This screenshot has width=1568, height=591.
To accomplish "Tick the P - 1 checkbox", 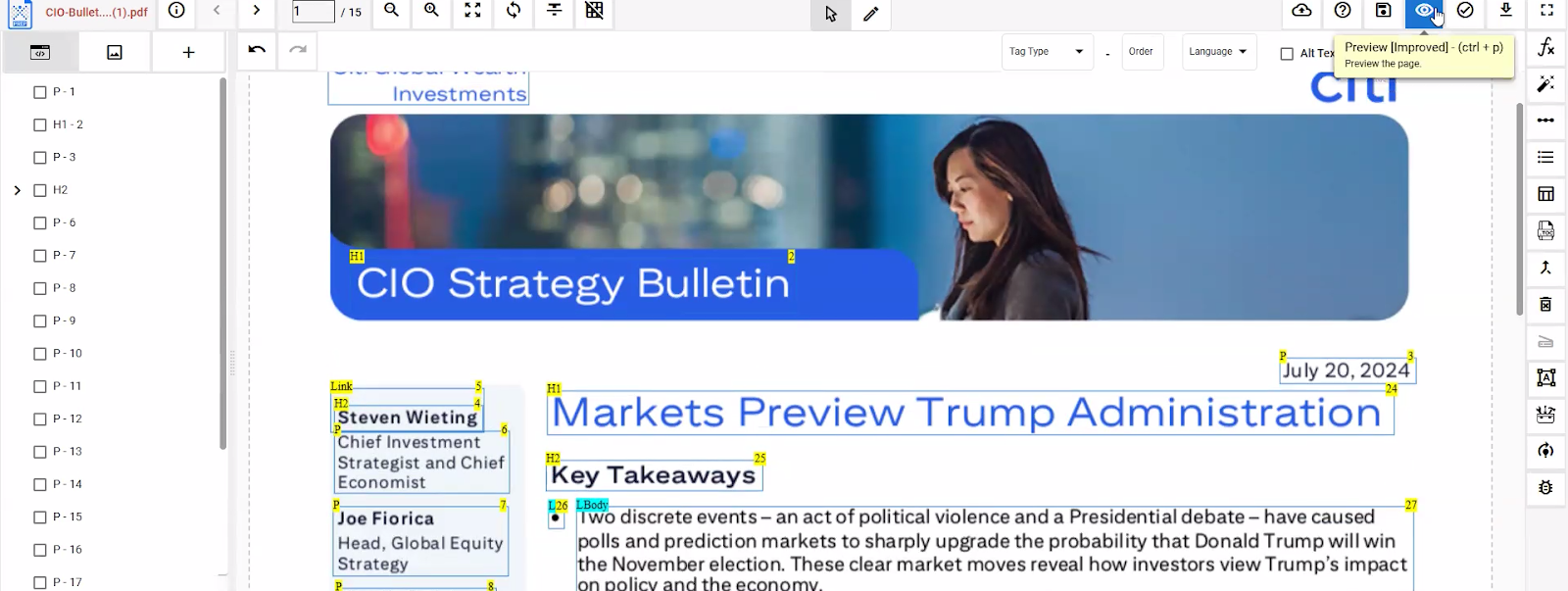I will [40, 92].
